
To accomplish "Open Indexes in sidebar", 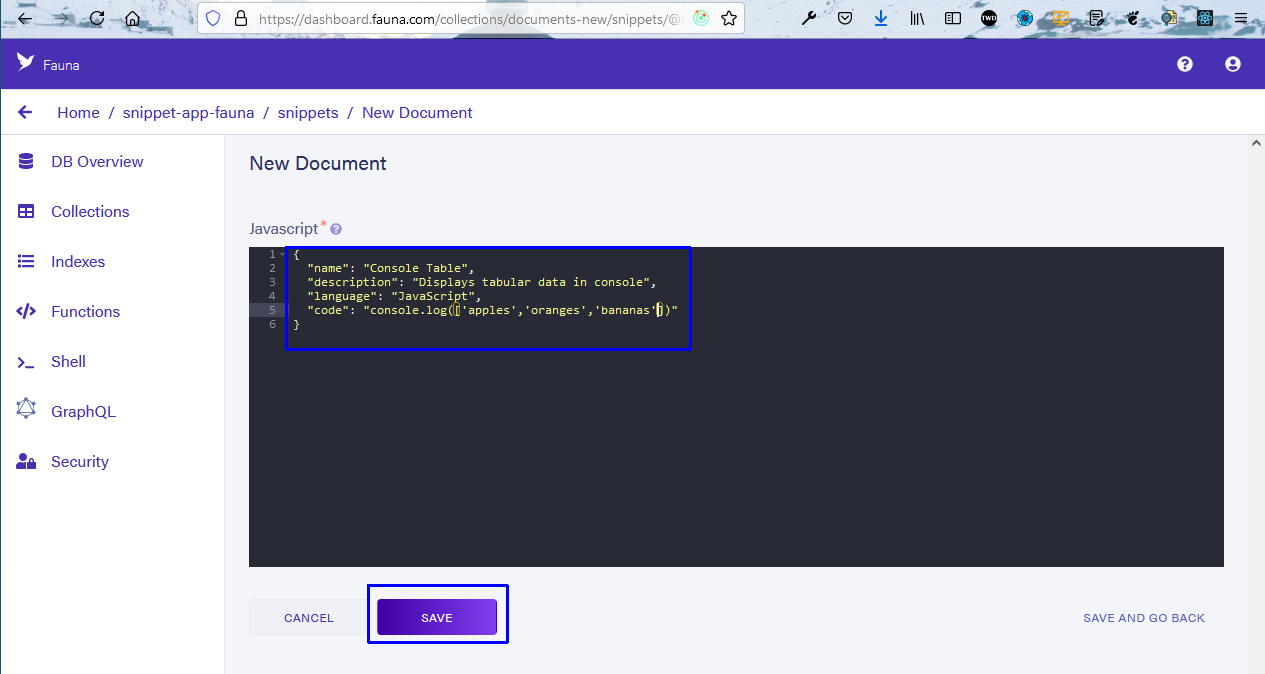I will (78, 262).
